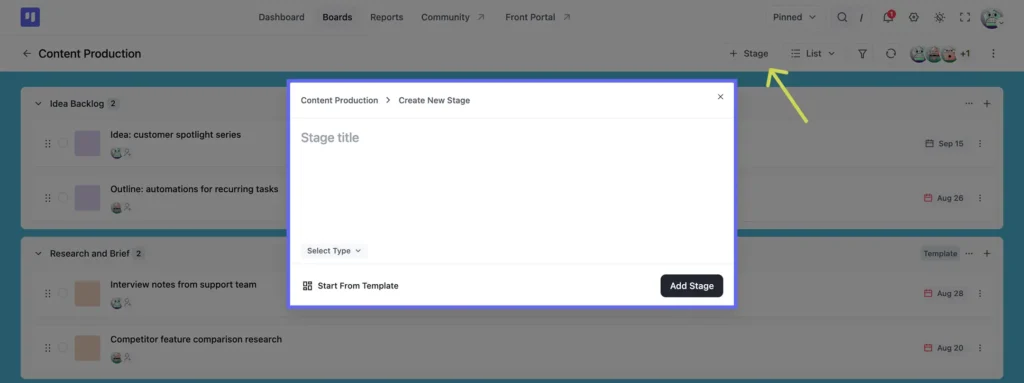The height and width of the screenshot is (383, 1024).
Task: Open Research and Brief stage options ellipsis
Action: (x=968, y=254)
